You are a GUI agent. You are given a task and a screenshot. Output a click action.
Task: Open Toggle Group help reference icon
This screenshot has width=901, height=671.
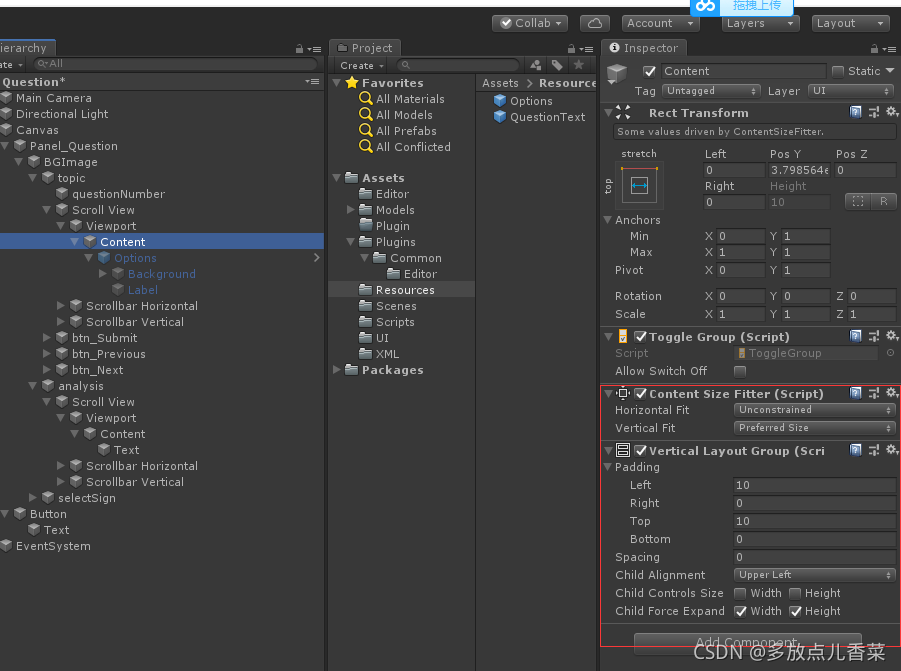click(x=856, y=336)
